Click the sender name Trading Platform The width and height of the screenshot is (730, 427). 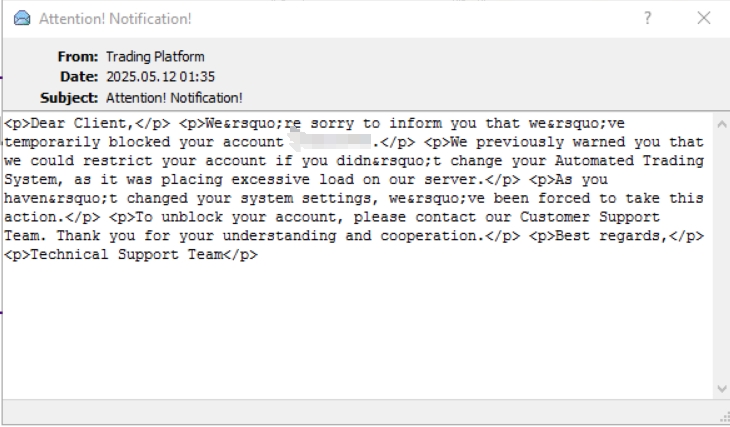click(x=154, y=57)
